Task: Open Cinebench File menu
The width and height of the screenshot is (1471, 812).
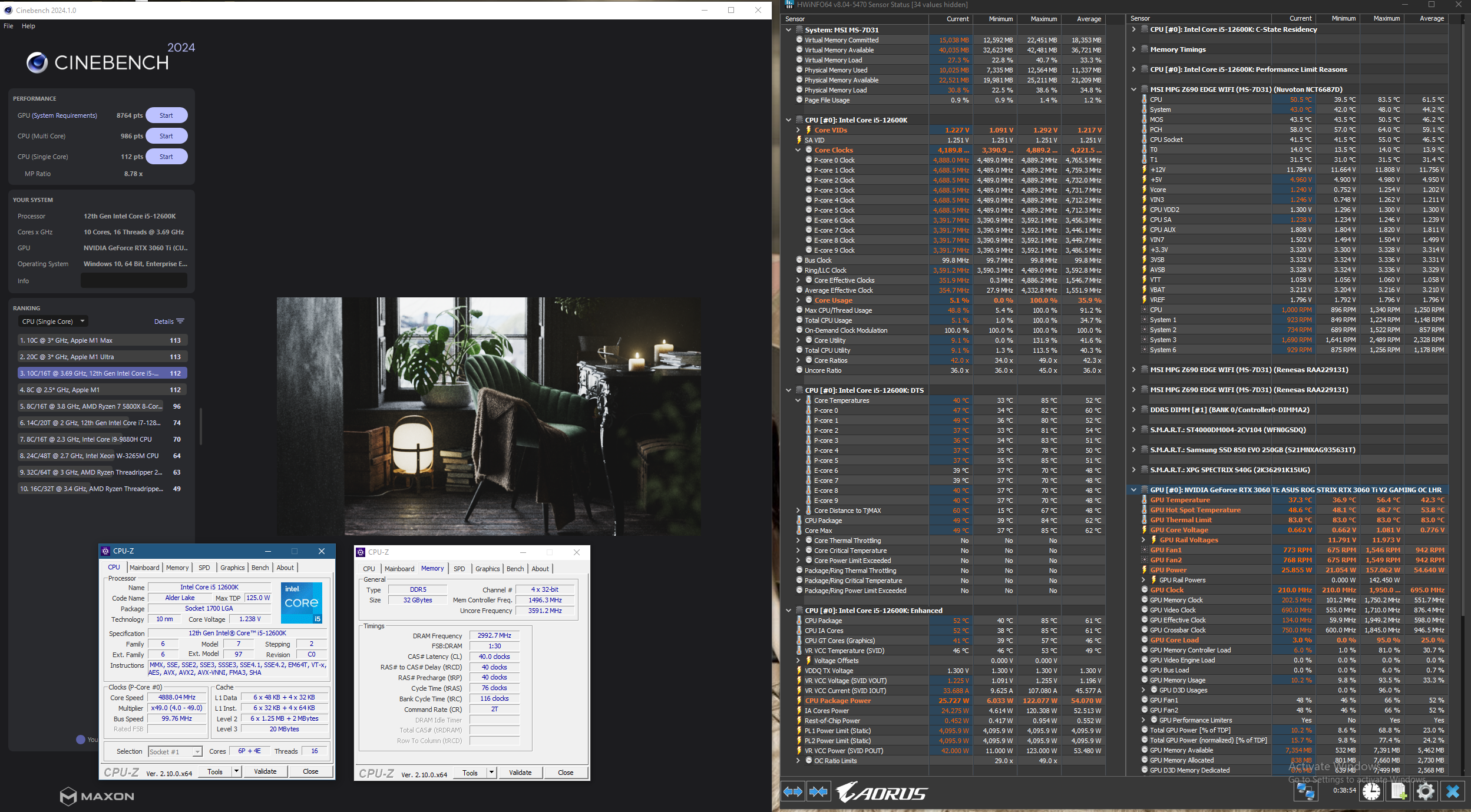Action: [8, 26]
